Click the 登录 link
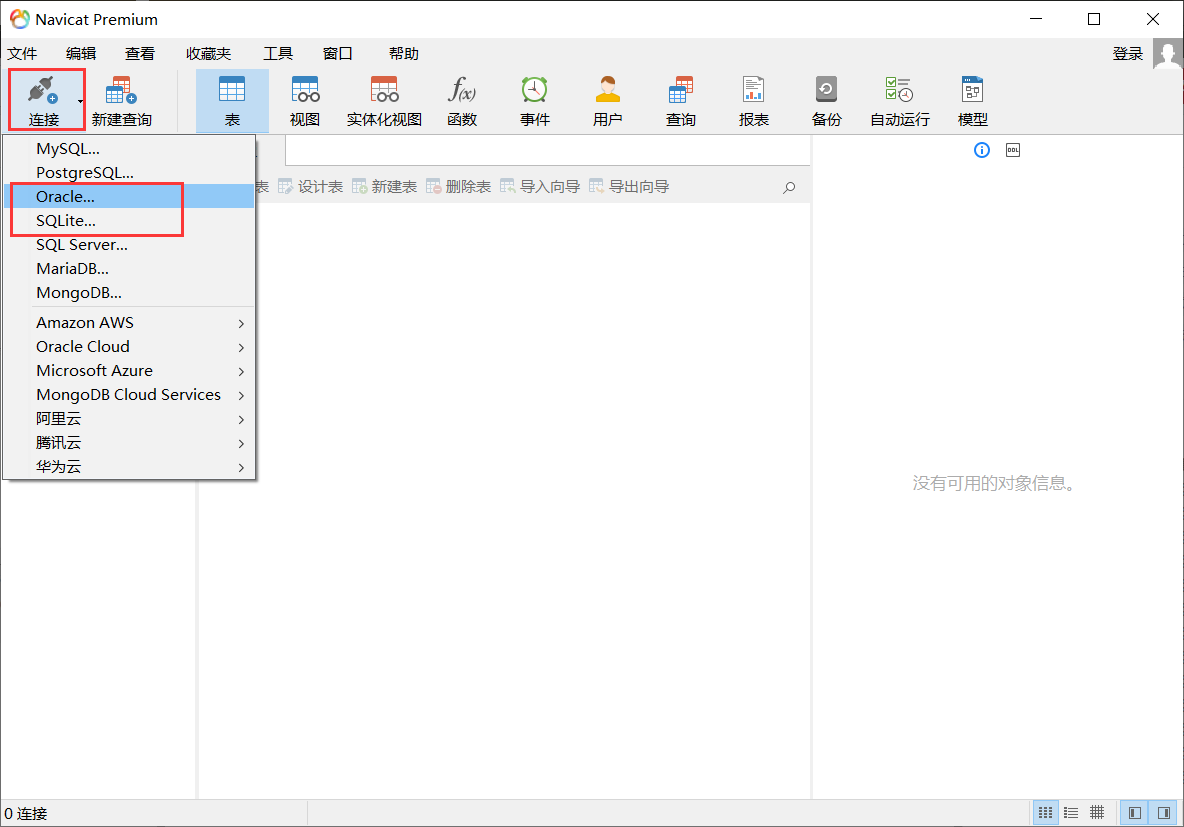This screenshot has height=827, width=1184. pyautogui.click(x=1127, y=53)
